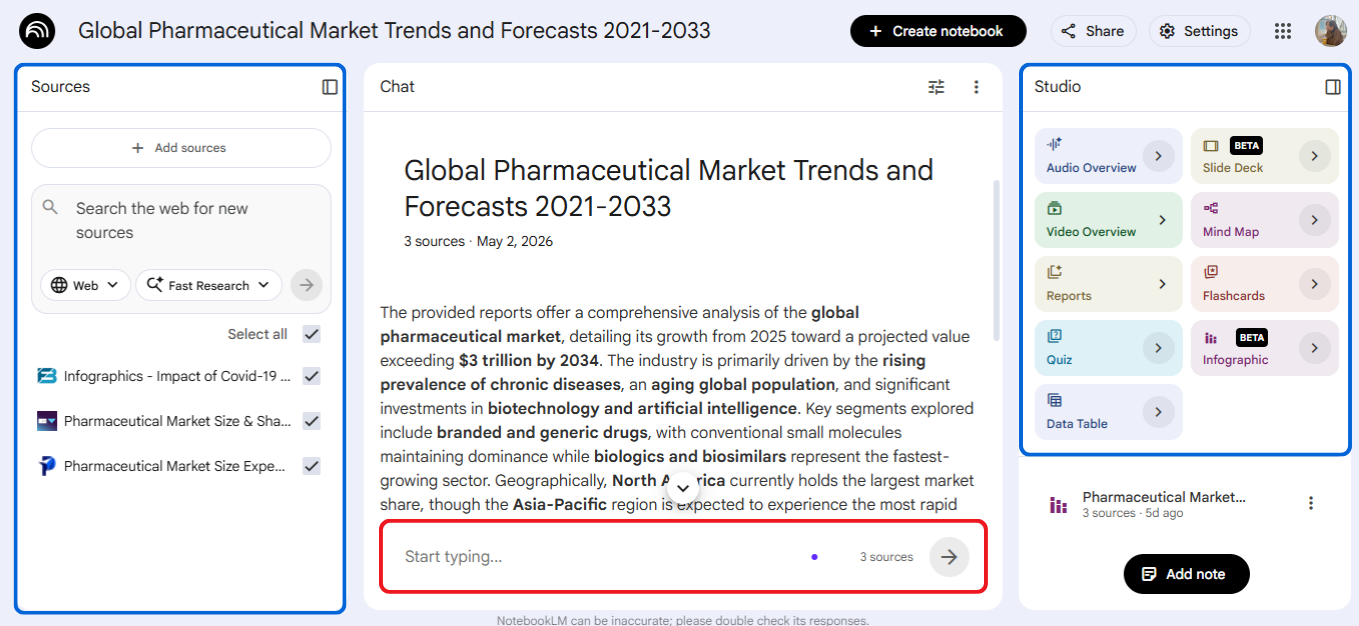Open the Fast Research mode dropdown
Image resolution: width=1359 pixels, height=626 pixels.
click(x=209, y=285)
